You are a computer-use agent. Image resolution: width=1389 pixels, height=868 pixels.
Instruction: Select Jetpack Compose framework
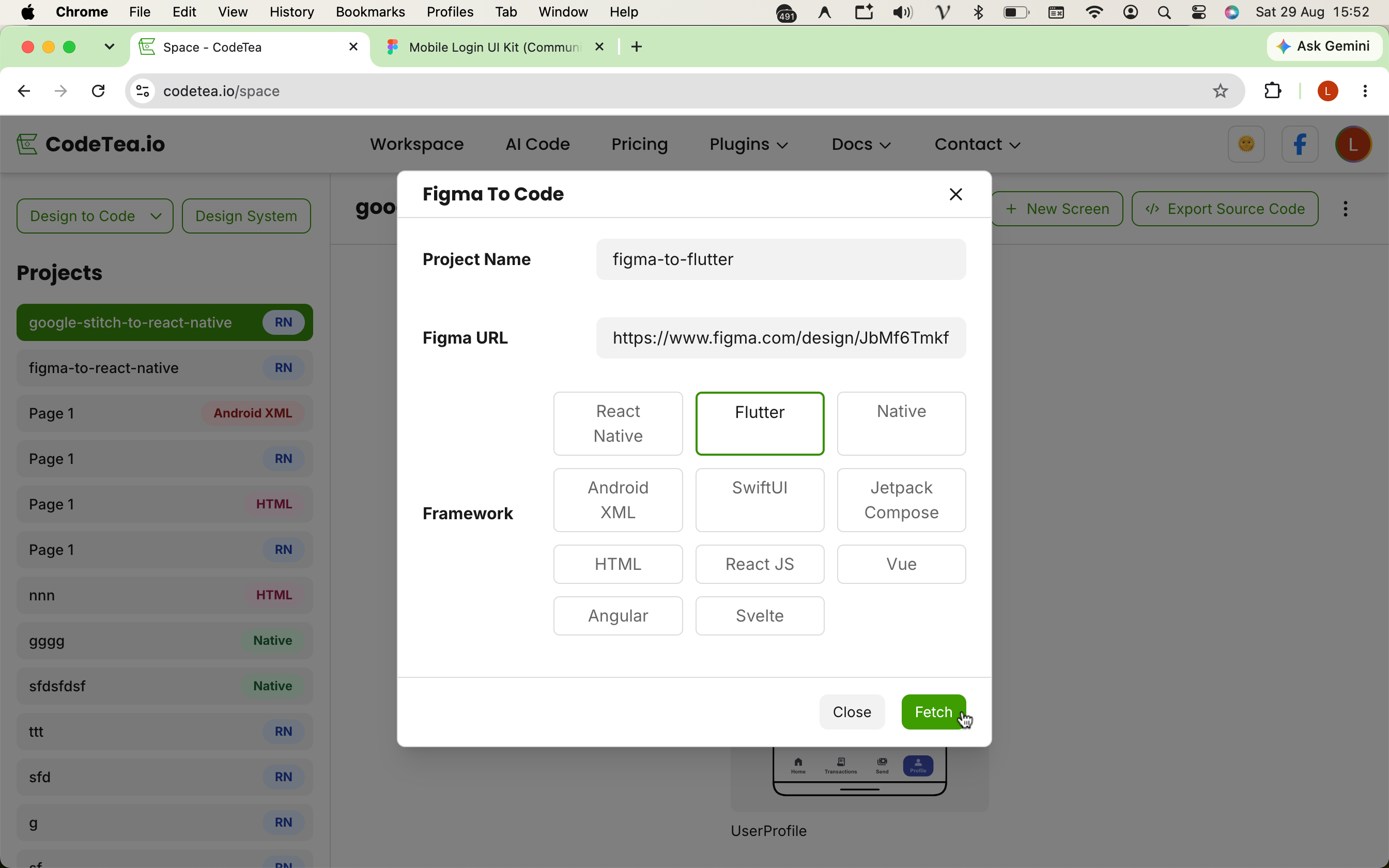tap(901, 500)
